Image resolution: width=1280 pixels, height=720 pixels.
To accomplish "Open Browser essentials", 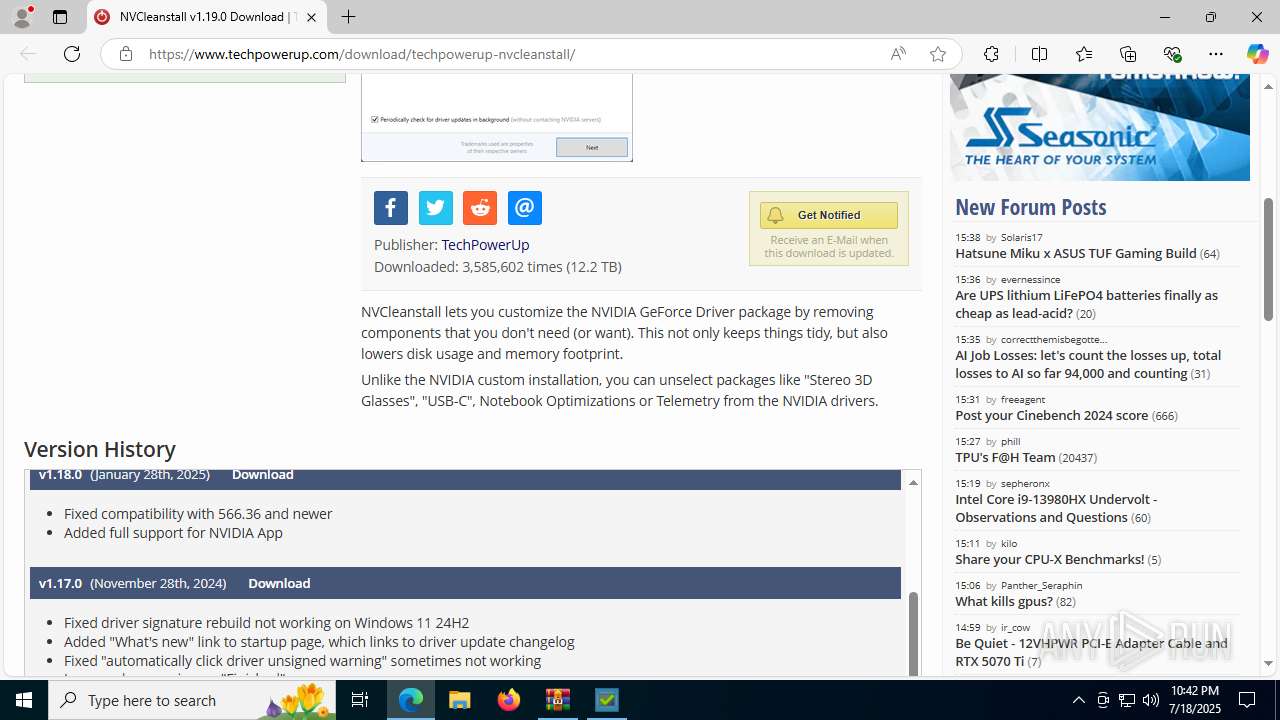I will (1172, 54).
